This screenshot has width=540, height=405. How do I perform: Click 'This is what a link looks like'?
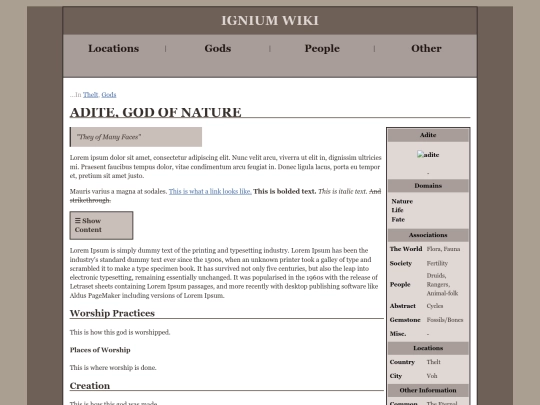click(x=210, y=191)
